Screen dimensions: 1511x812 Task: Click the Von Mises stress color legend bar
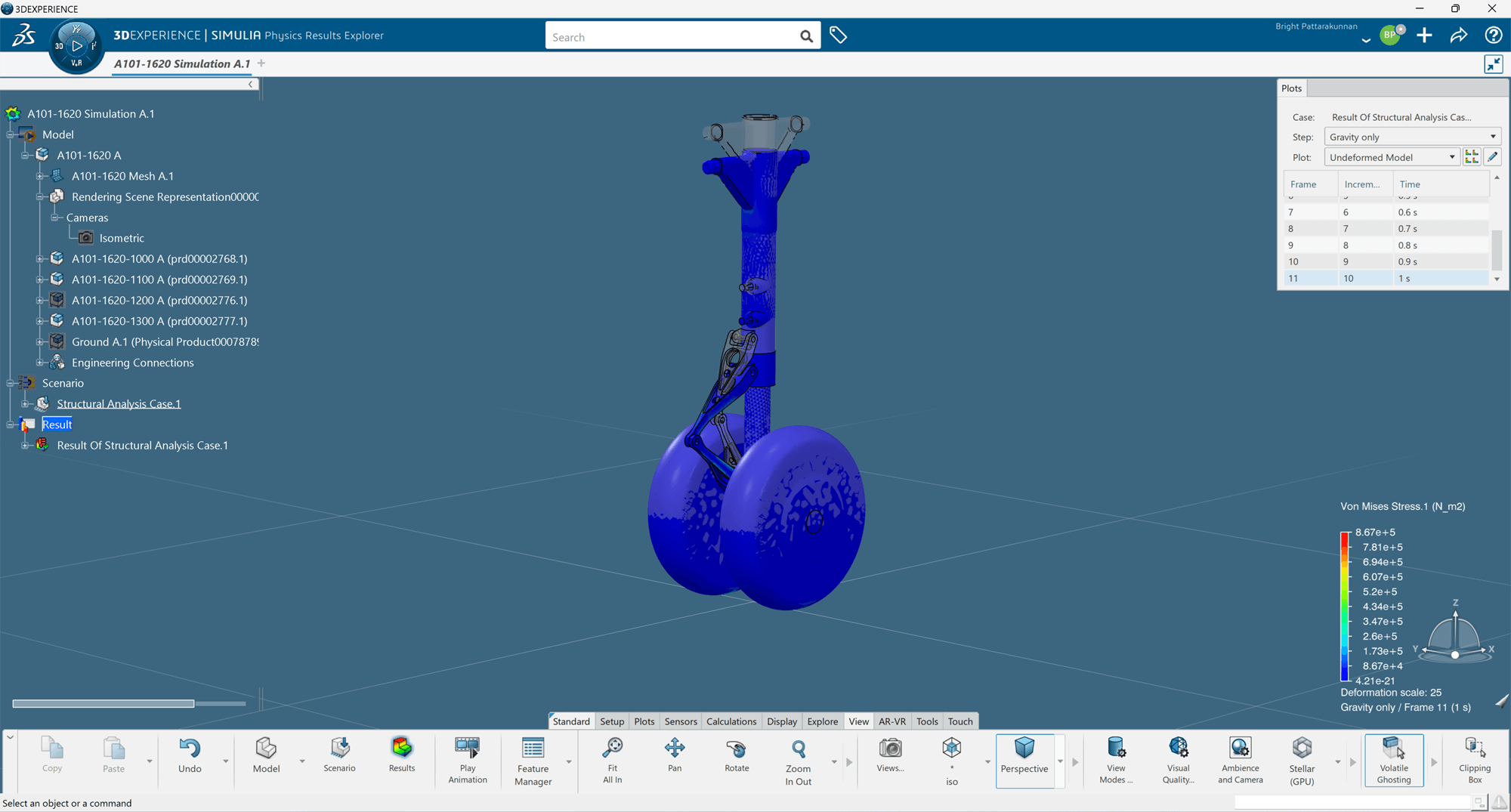(1345, 607)
